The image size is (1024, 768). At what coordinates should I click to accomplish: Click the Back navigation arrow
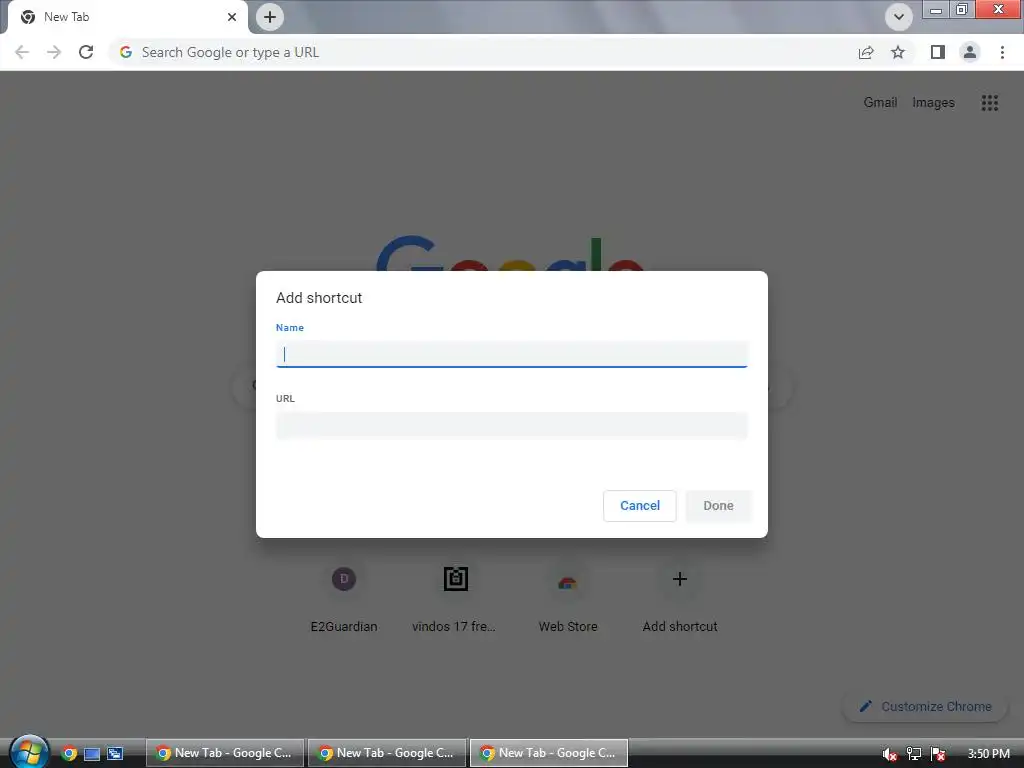tap(22, 52)
